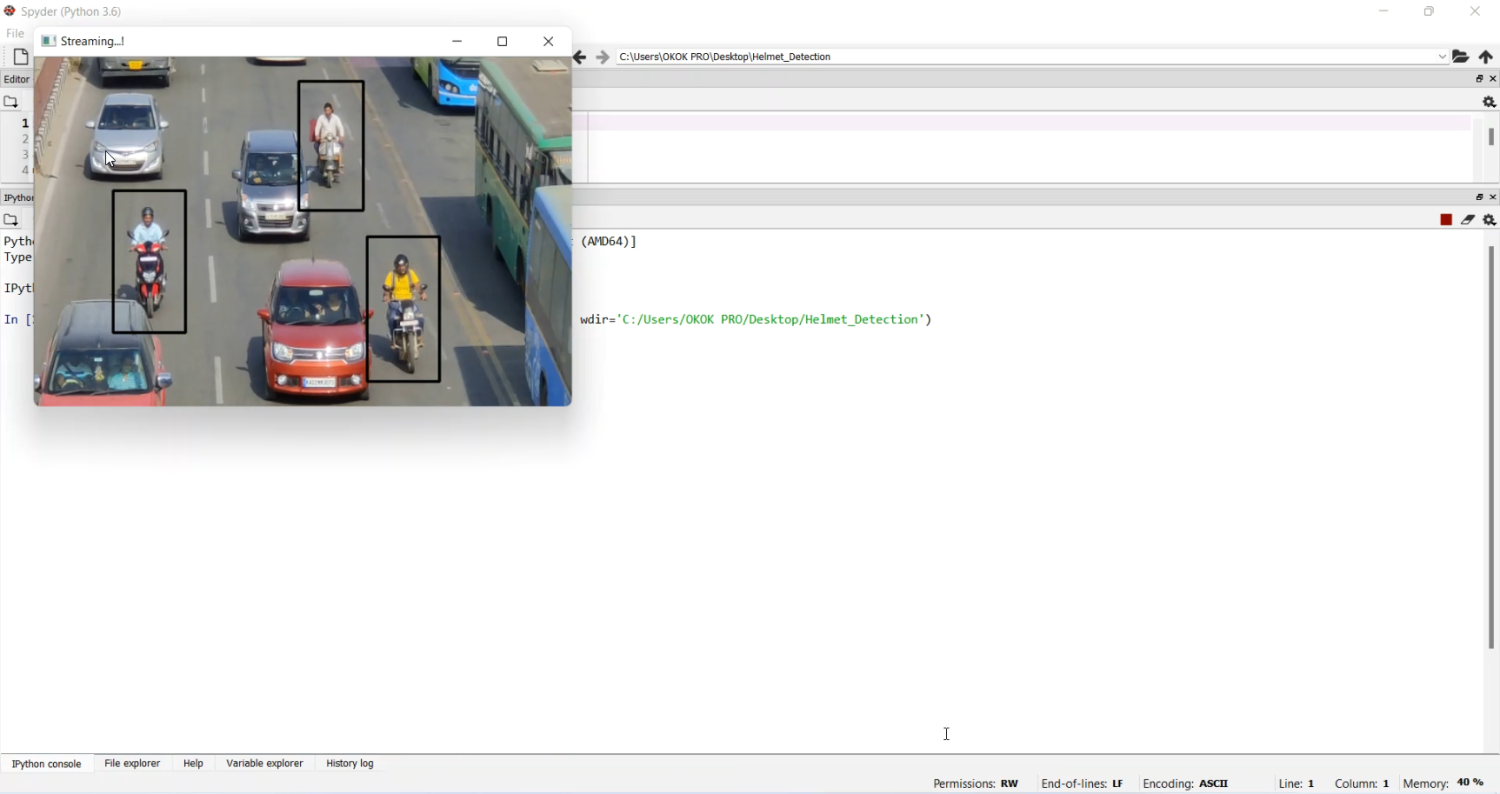Open the History log tab
The width and height of the screenshot is (1500, 794).
350,764
